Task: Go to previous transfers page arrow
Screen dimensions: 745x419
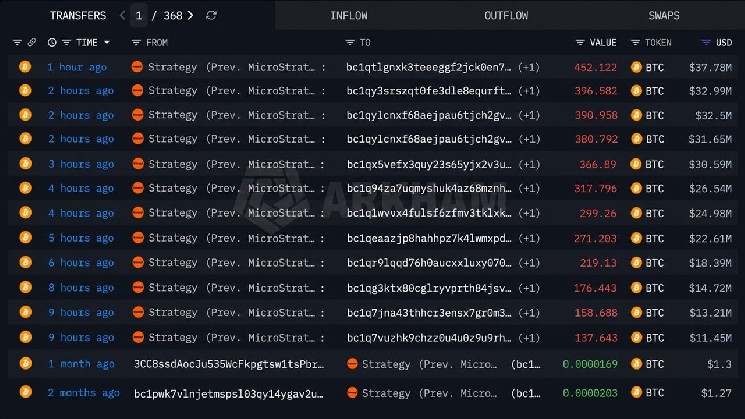Action: point(122,16)
